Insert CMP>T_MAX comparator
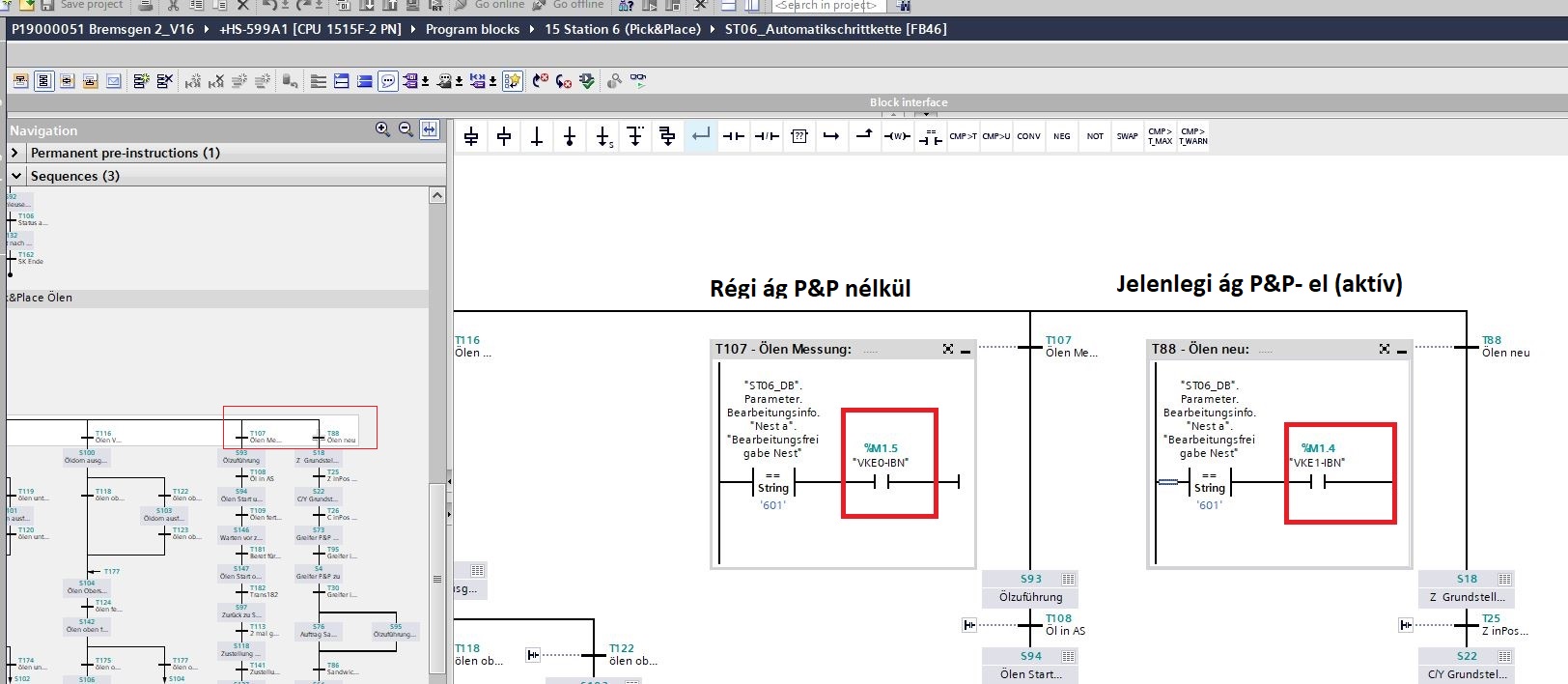 [1161, 136]
